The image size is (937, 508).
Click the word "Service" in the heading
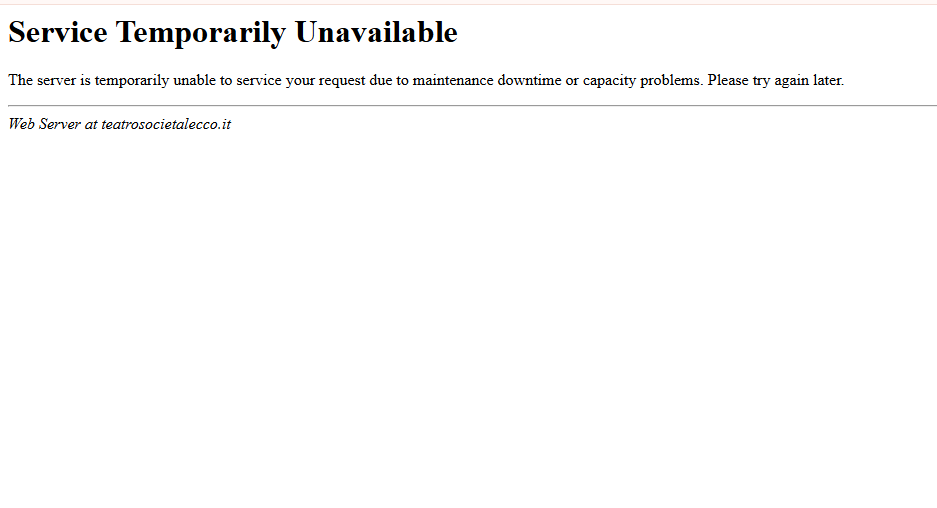[x=58, y=32]
